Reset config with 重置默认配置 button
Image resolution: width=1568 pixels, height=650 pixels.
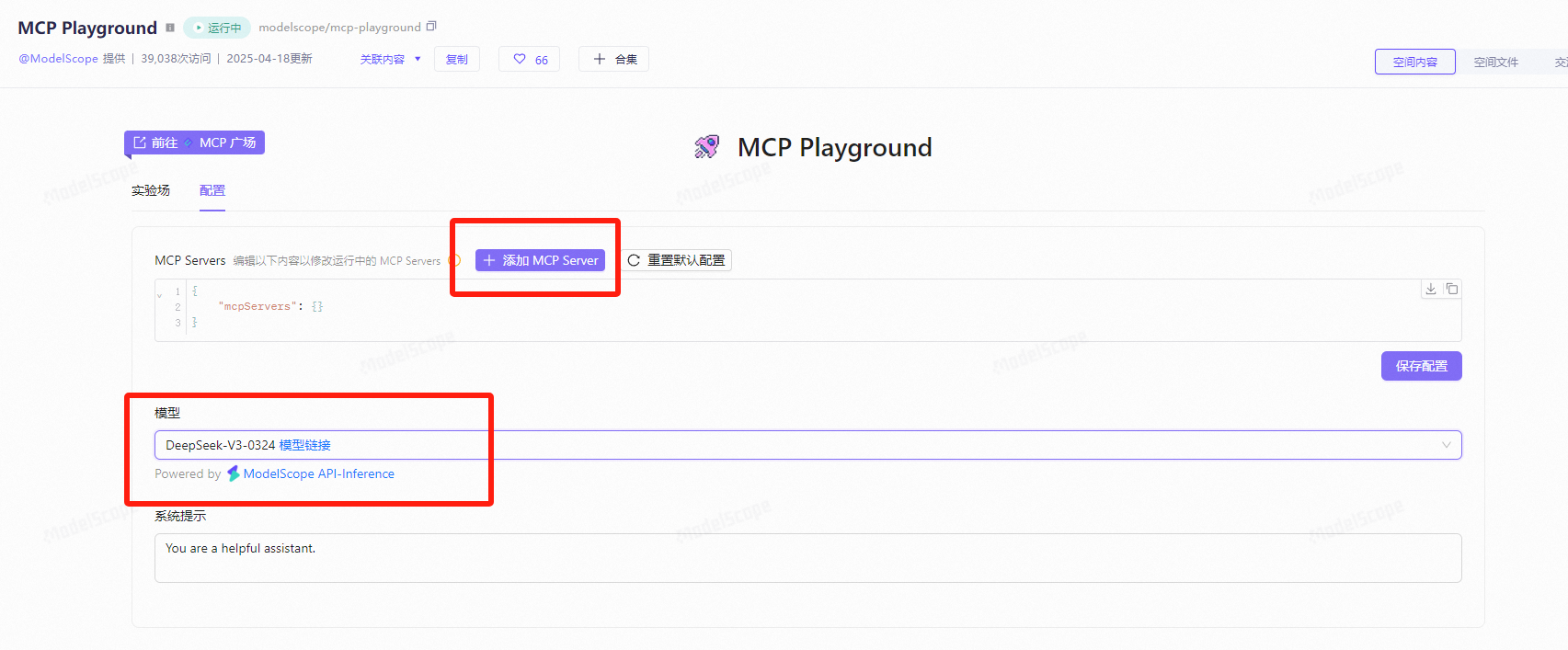[x=676, y=260]
